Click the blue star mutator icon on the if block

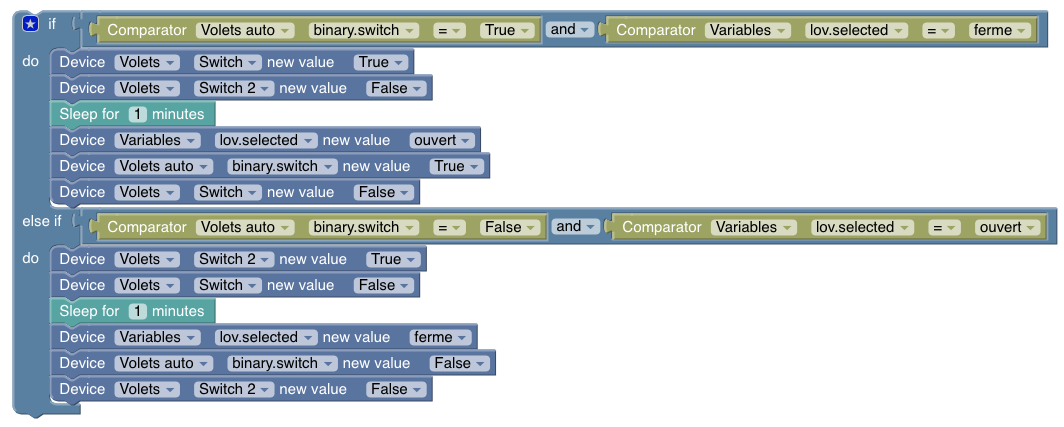[x=31, y=24]
